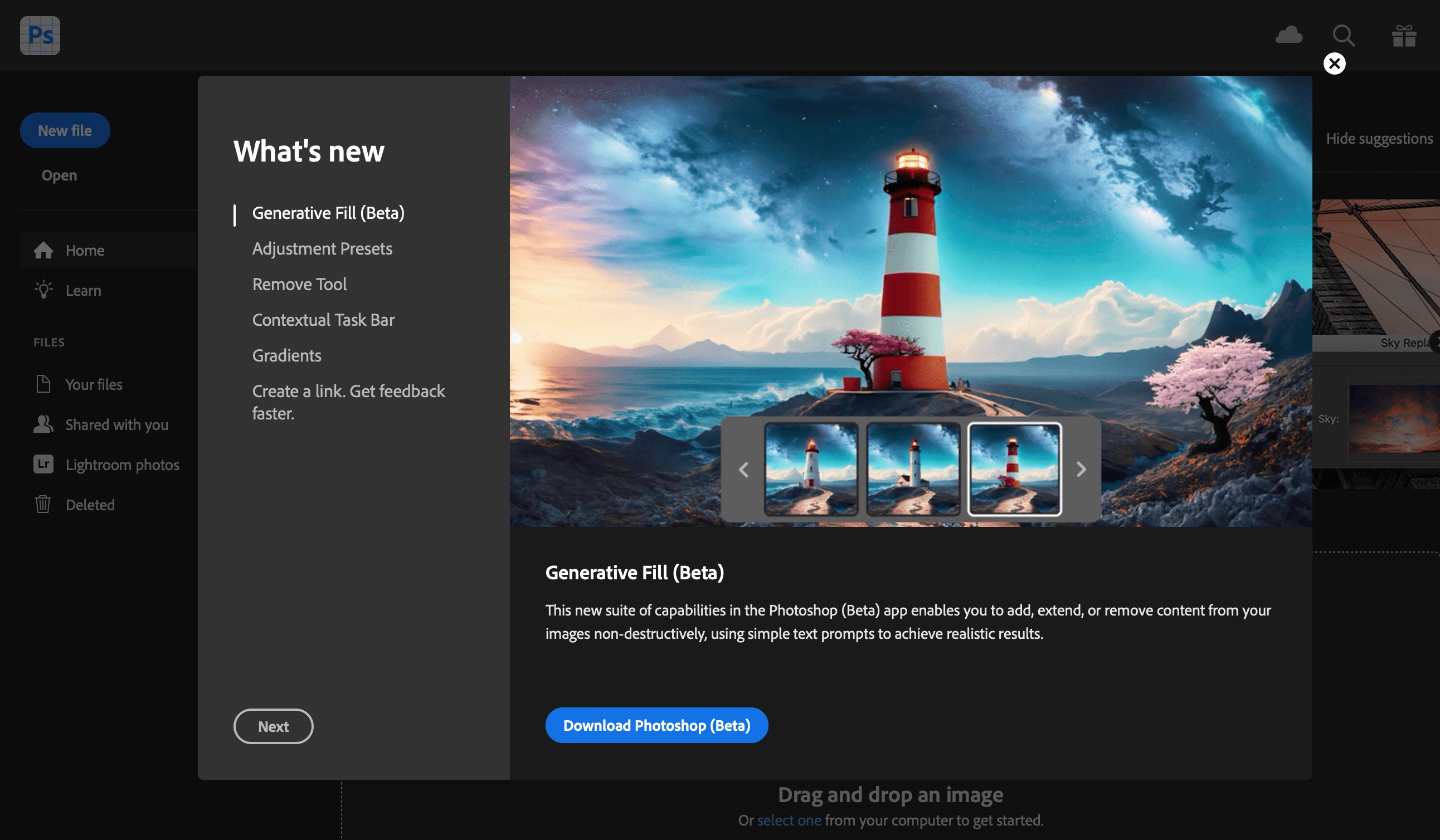Create a New file

[65, 130]
